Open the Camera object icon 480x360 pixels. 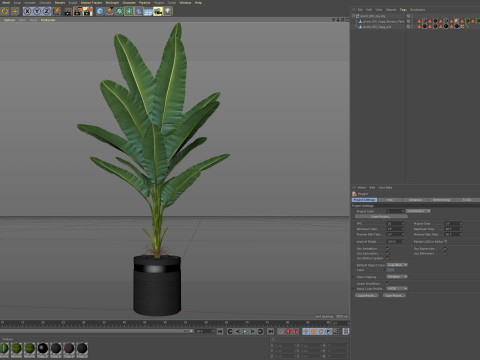(x=158, y=11)
